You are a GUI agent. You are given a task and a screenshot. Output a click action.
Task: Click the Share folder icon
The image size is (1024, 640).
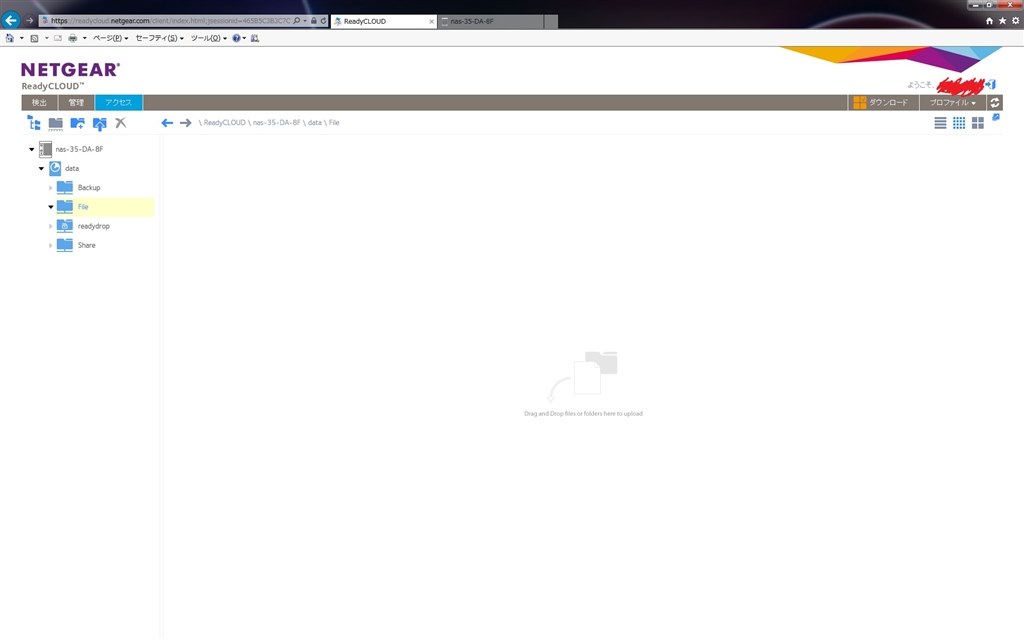coord(65,245)
